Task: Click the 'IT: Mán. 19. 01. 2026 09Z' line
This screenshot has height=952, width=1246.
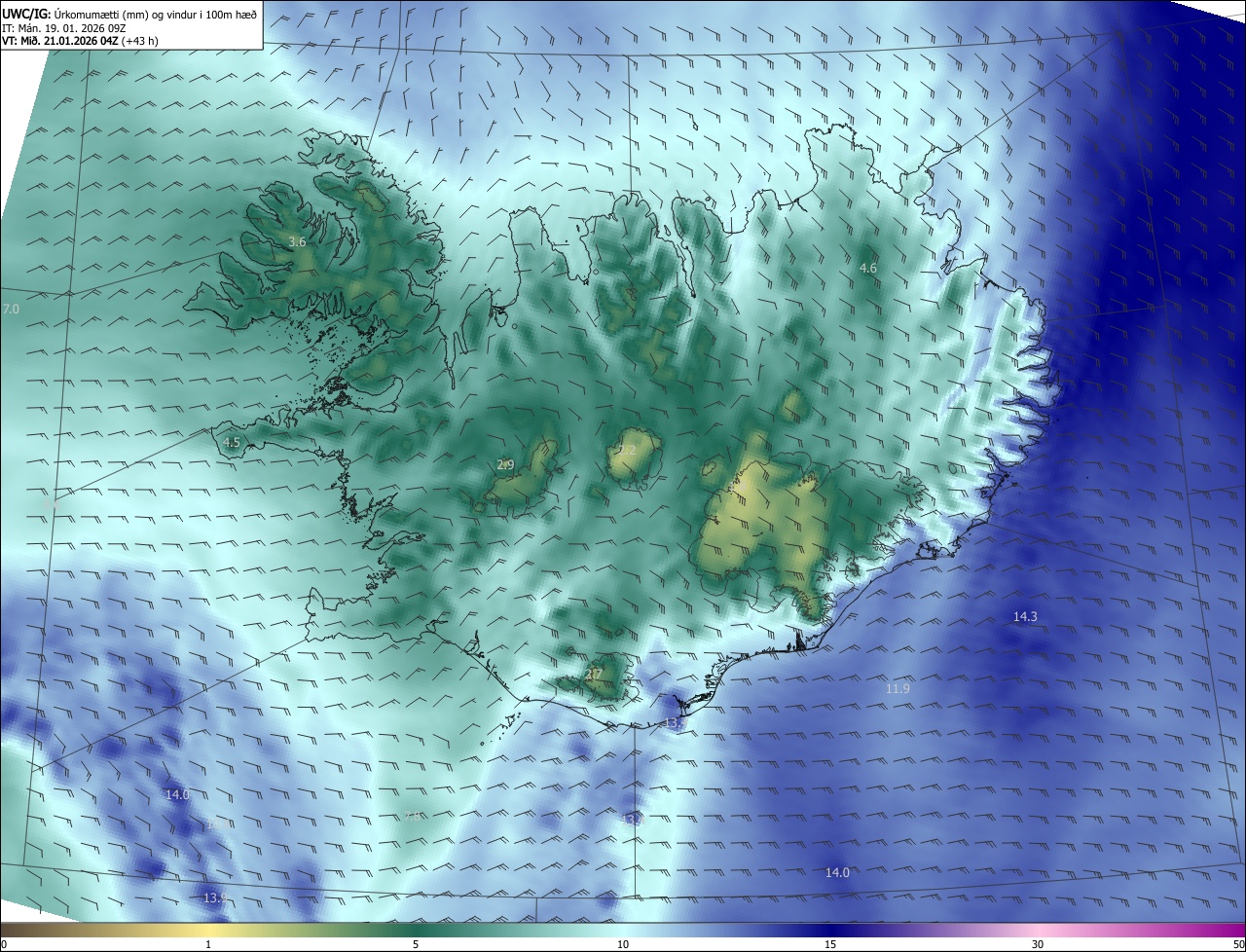Action: point(64,27)
